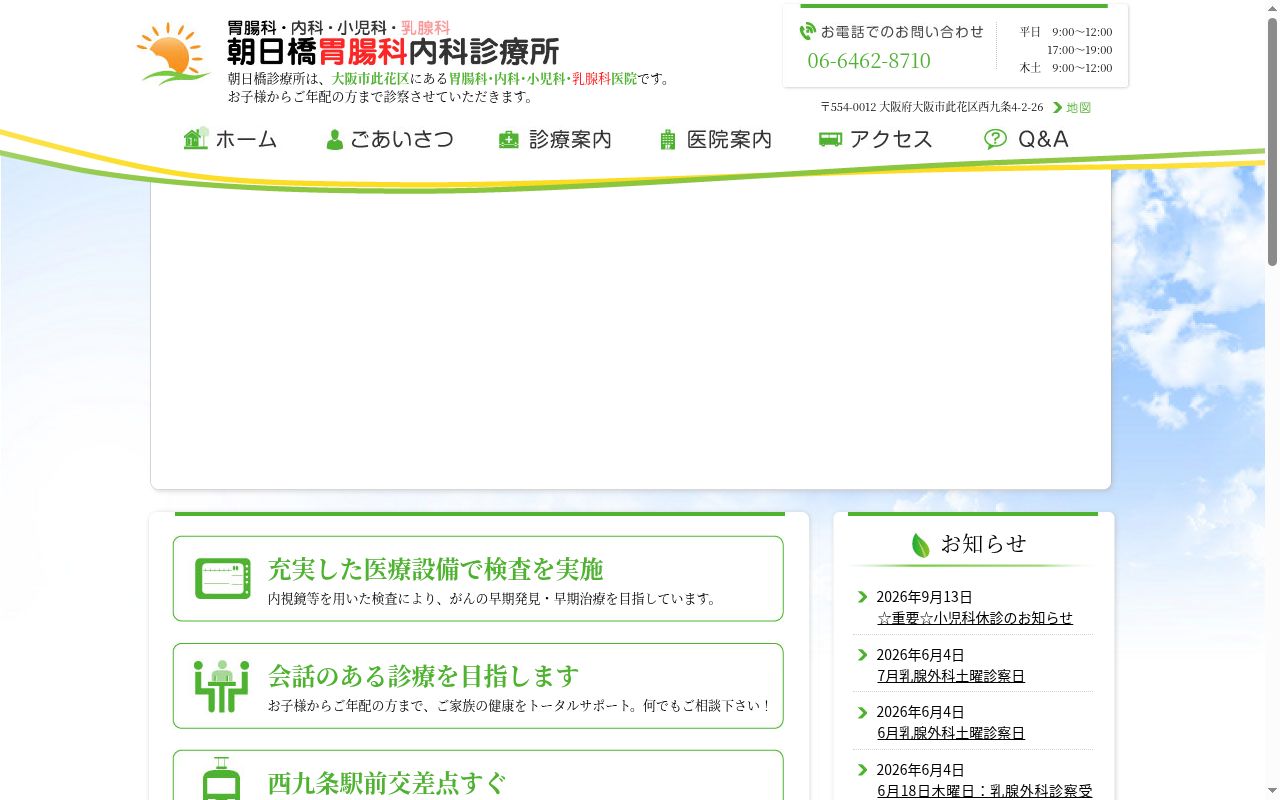Open the 6月乳腺外科土曜診察日 notice
1280x800 pixels.
pos(951,733)
